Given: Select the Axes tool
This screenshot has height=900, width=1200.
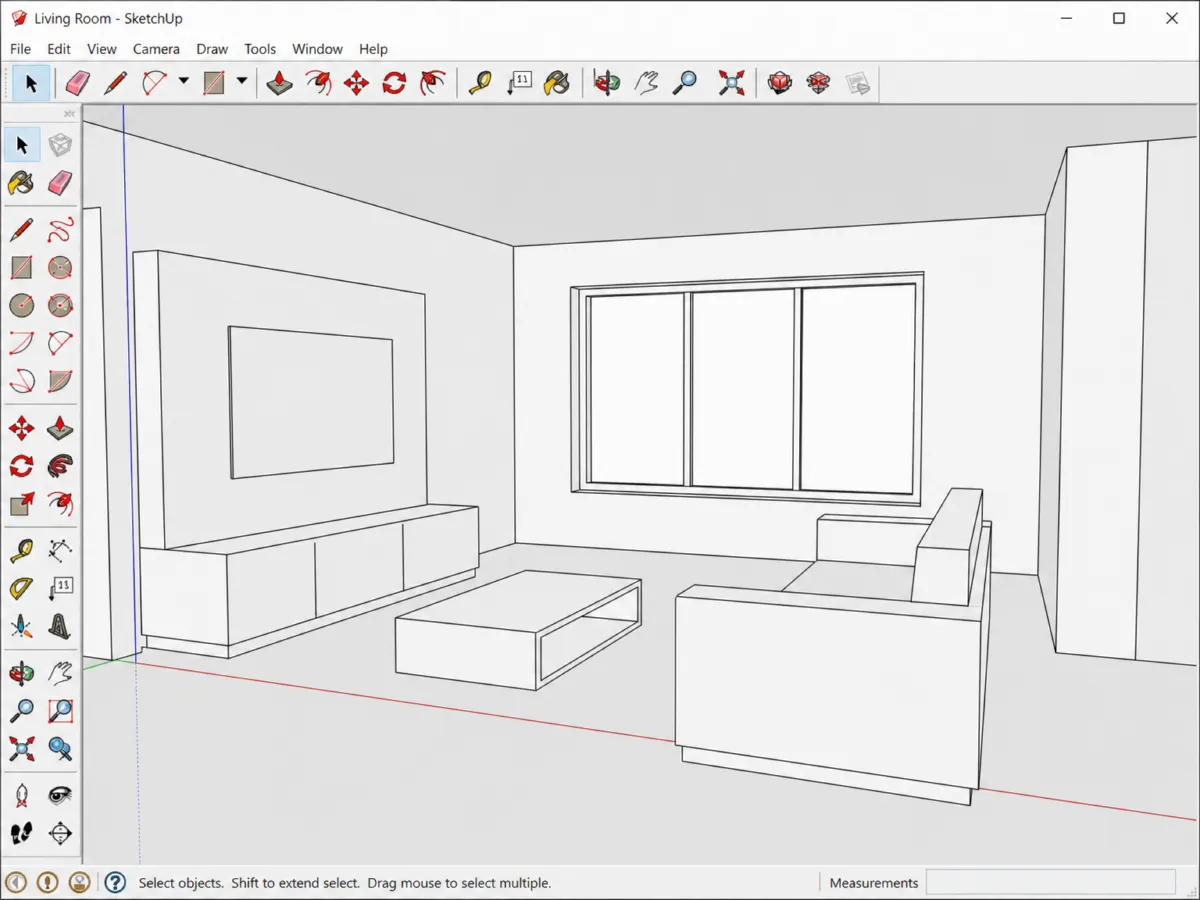Looking at the screenshot, I should click(21, 627).
